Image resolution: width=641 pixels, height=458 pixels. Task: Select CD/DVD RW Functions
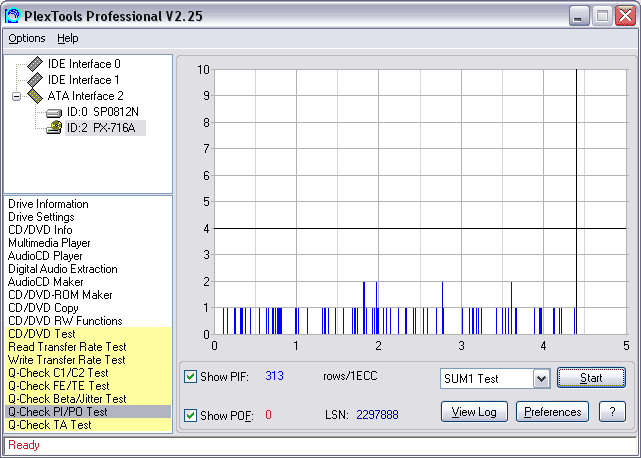65,321
